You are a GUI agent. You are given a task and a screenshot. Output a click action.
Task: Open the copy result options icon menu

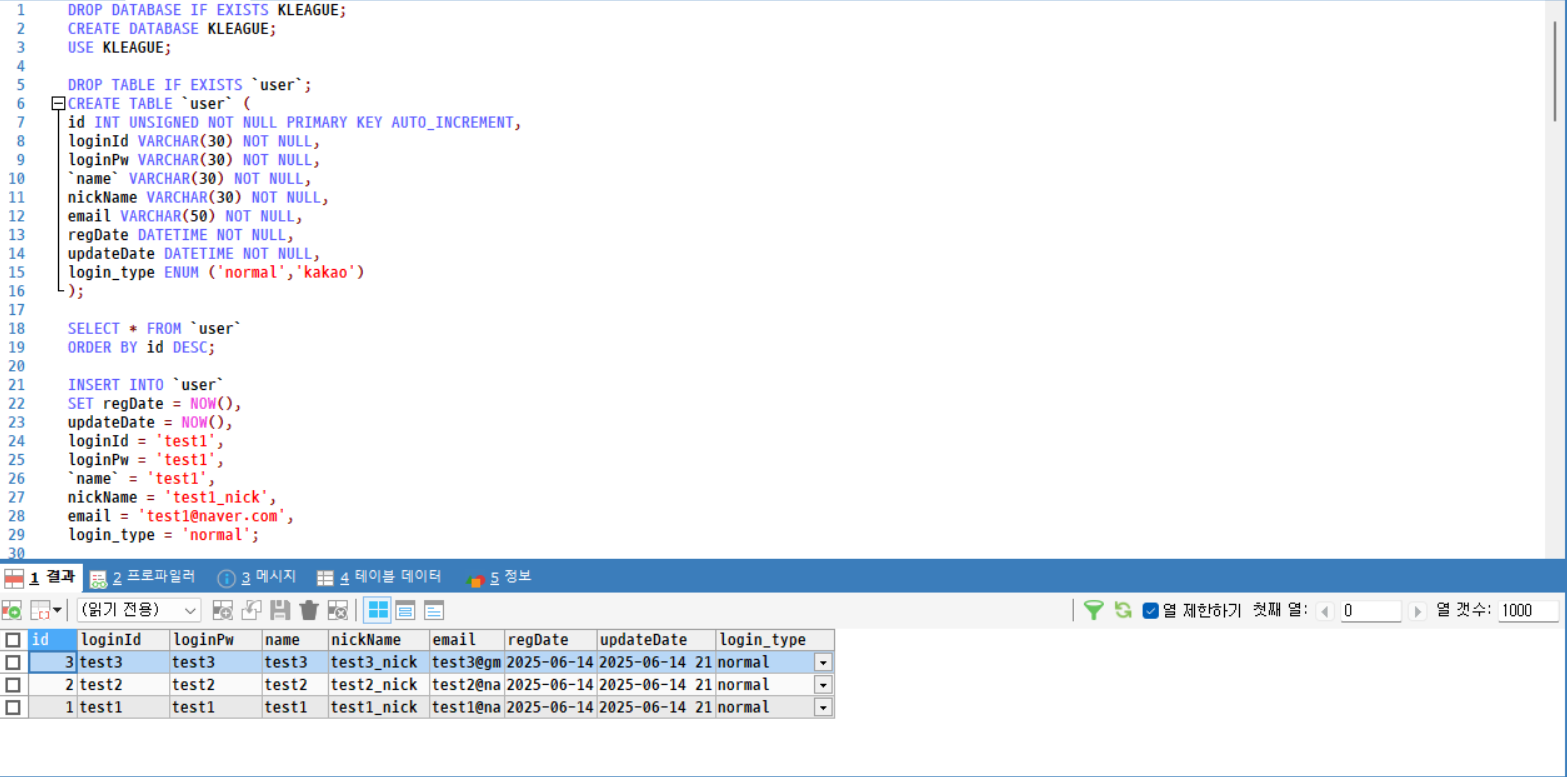46,610
